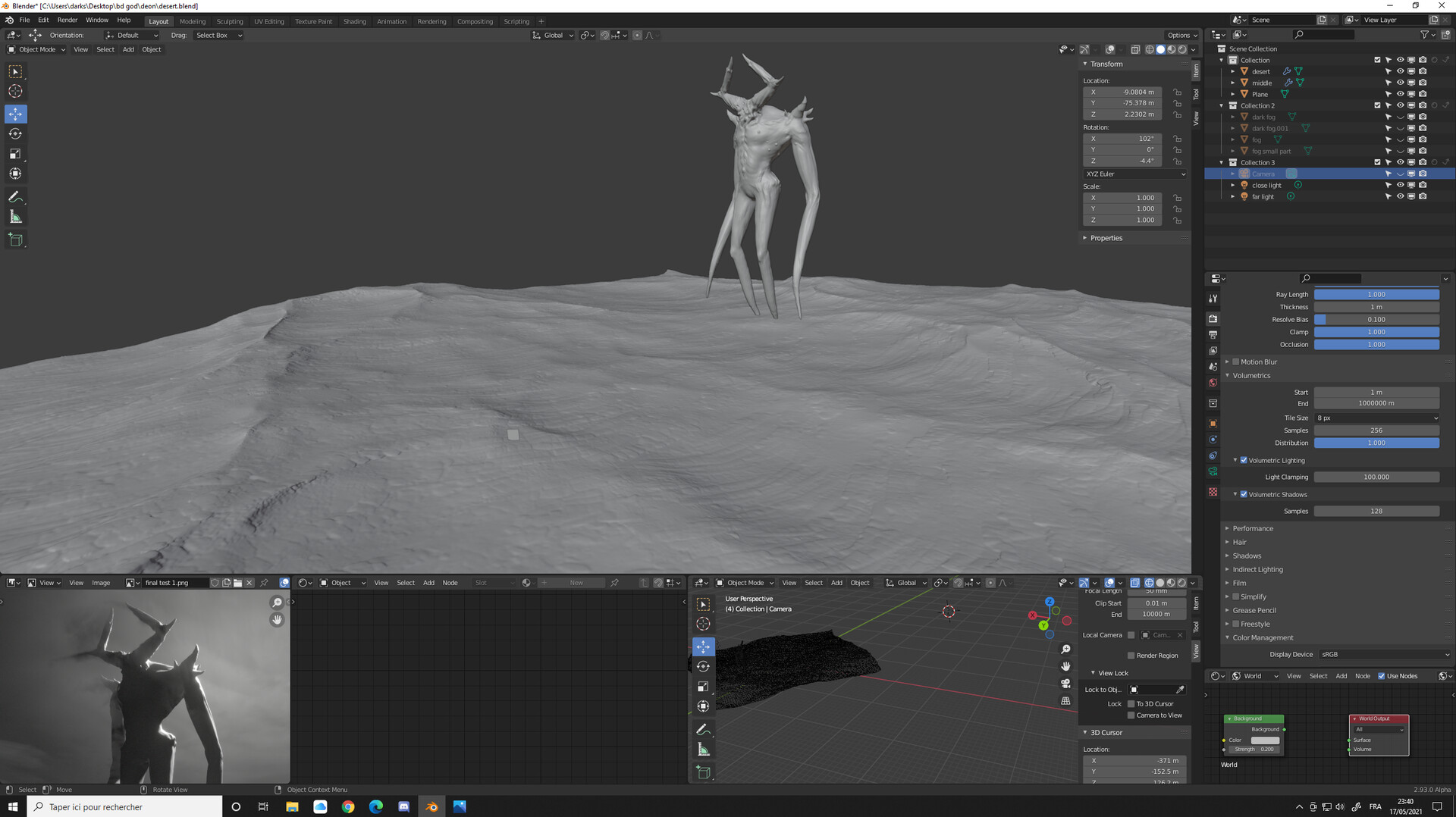Switch to the Sculpting workspace tab
Screen dimensions: 1456x817
[x=230, y=21]
